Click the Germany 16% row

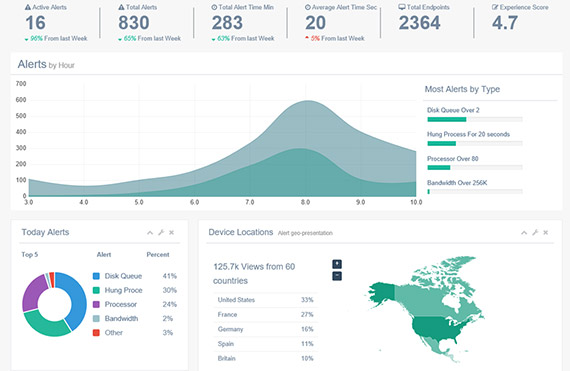coord(266,329)
